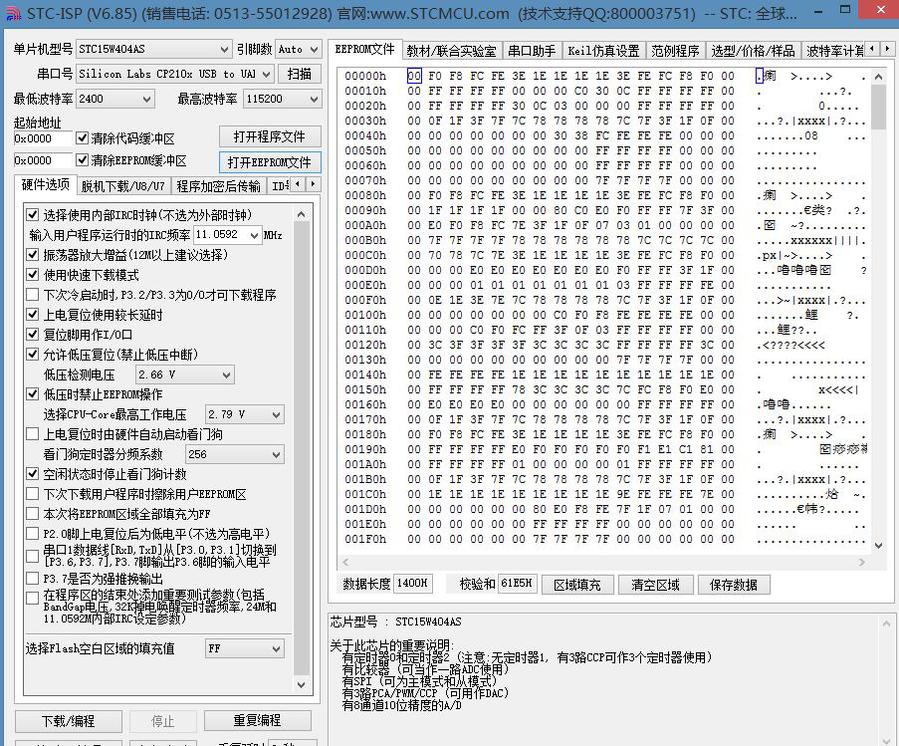Image resolution: width=899 pixels, height=746 pixels.
Task: Click the 清空区域 button
Action: [655, 584]
